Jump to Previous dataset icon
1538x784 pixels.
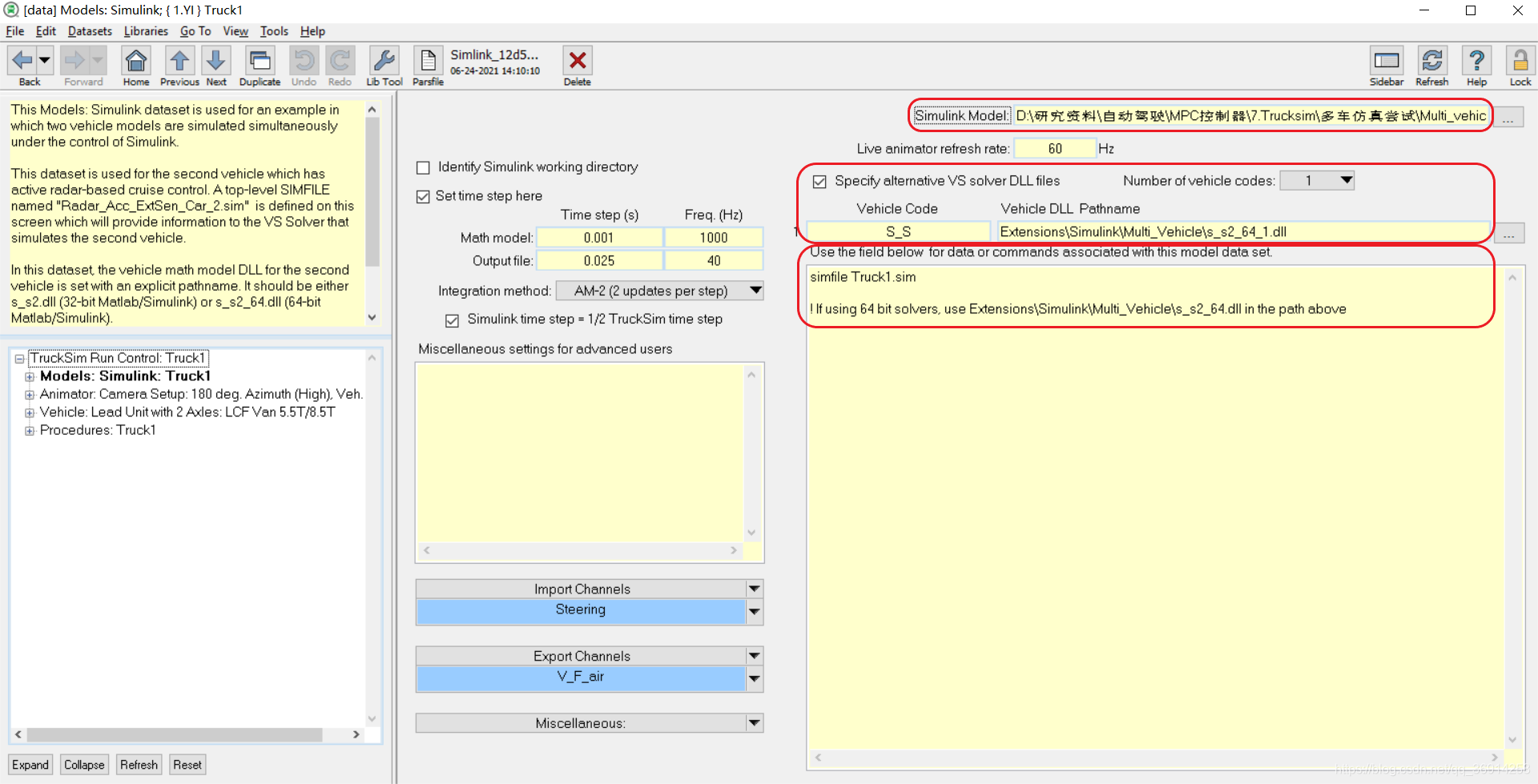[179, 61]
